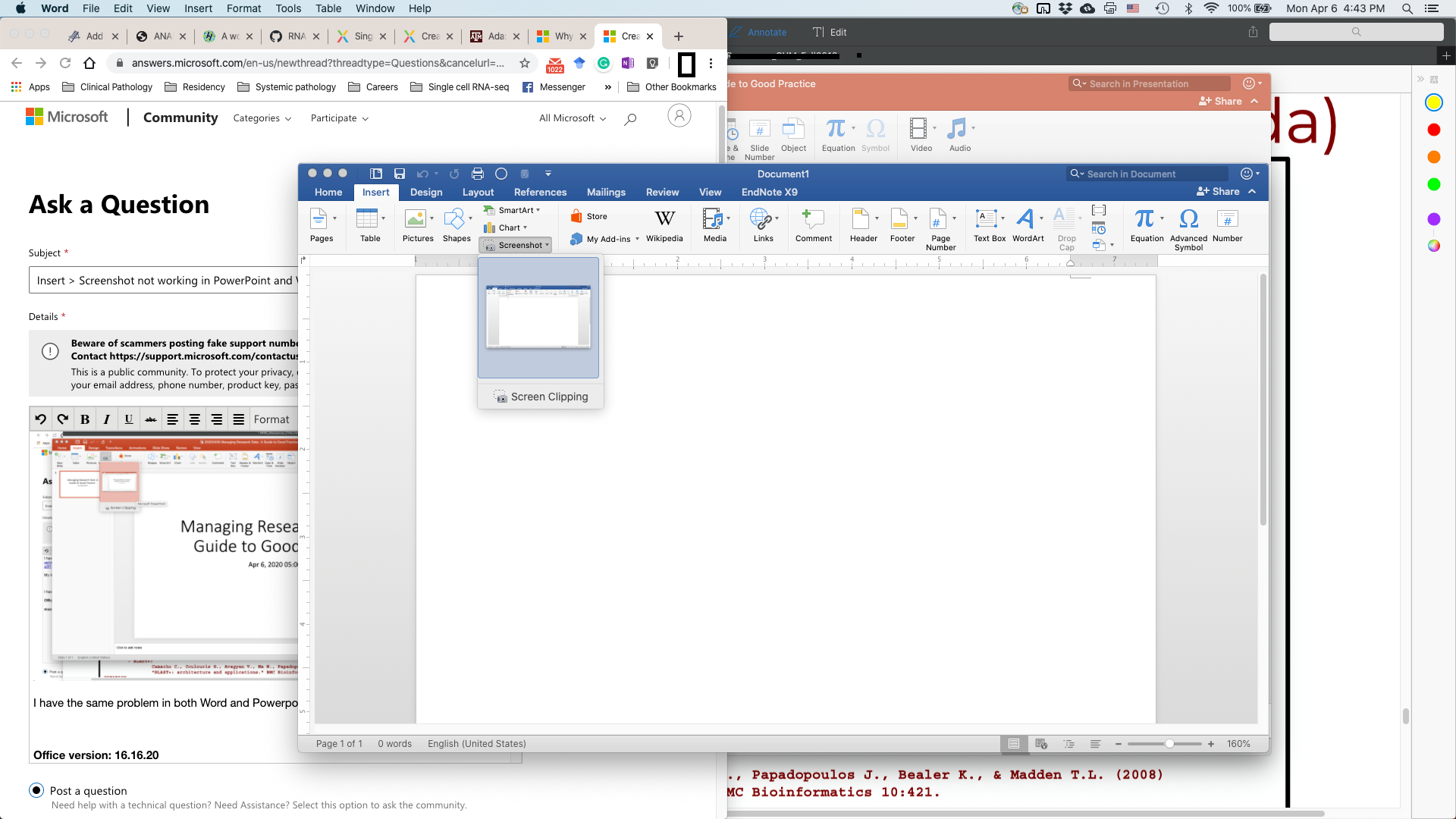Open Shapes gallery in Word ribbon

pos(457,225)
